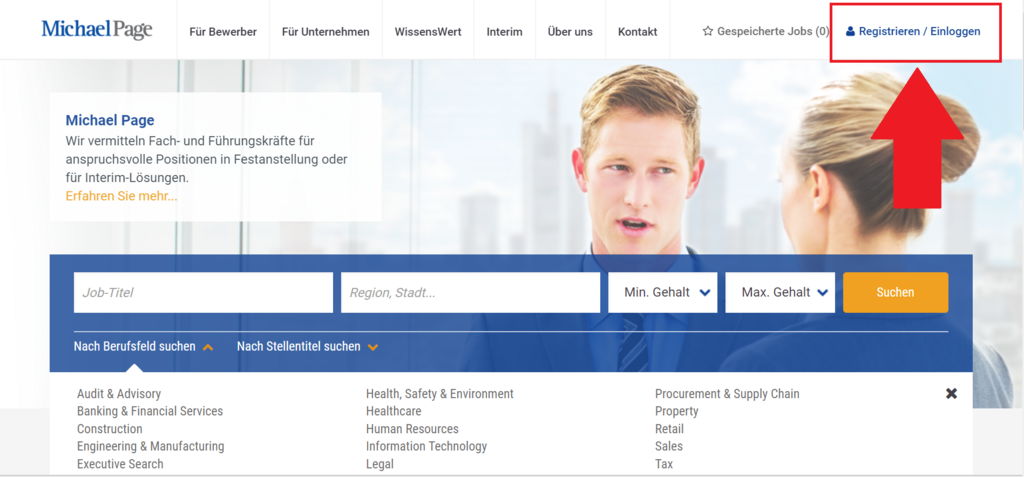Open the Min. Gehalt dropdown
The height and width of the screenshot is (477, 1024).
coord(663,293)
